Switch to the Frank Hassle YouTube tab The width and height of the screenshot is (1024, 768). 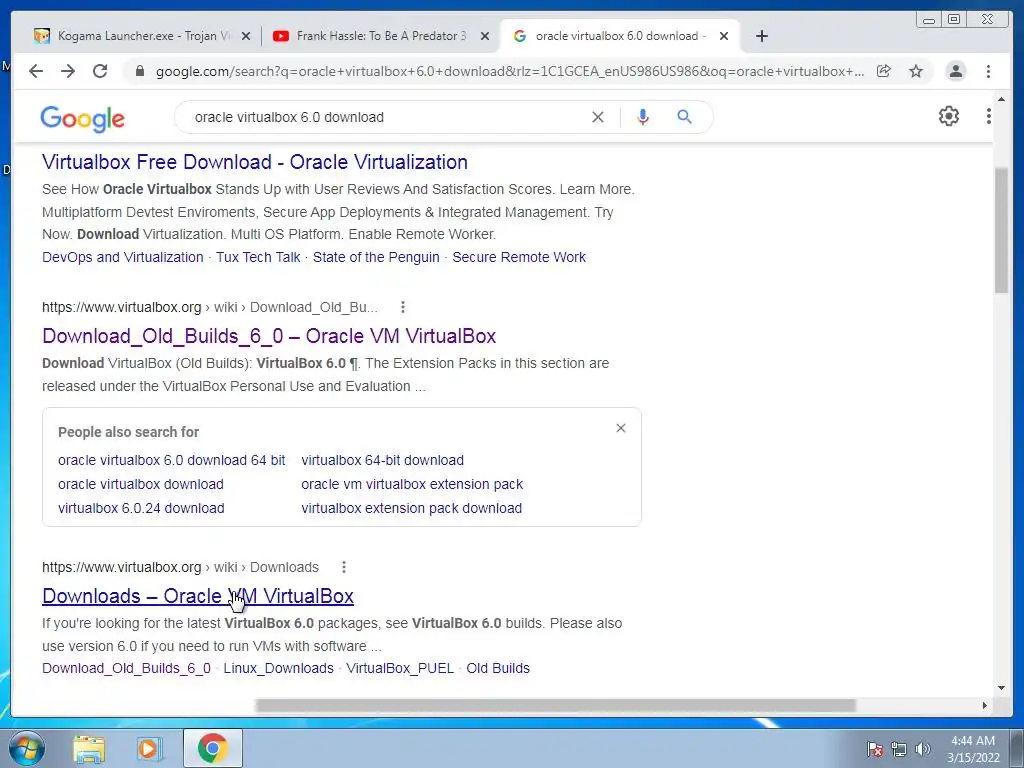pyautogui.click(x=381, y=36)
